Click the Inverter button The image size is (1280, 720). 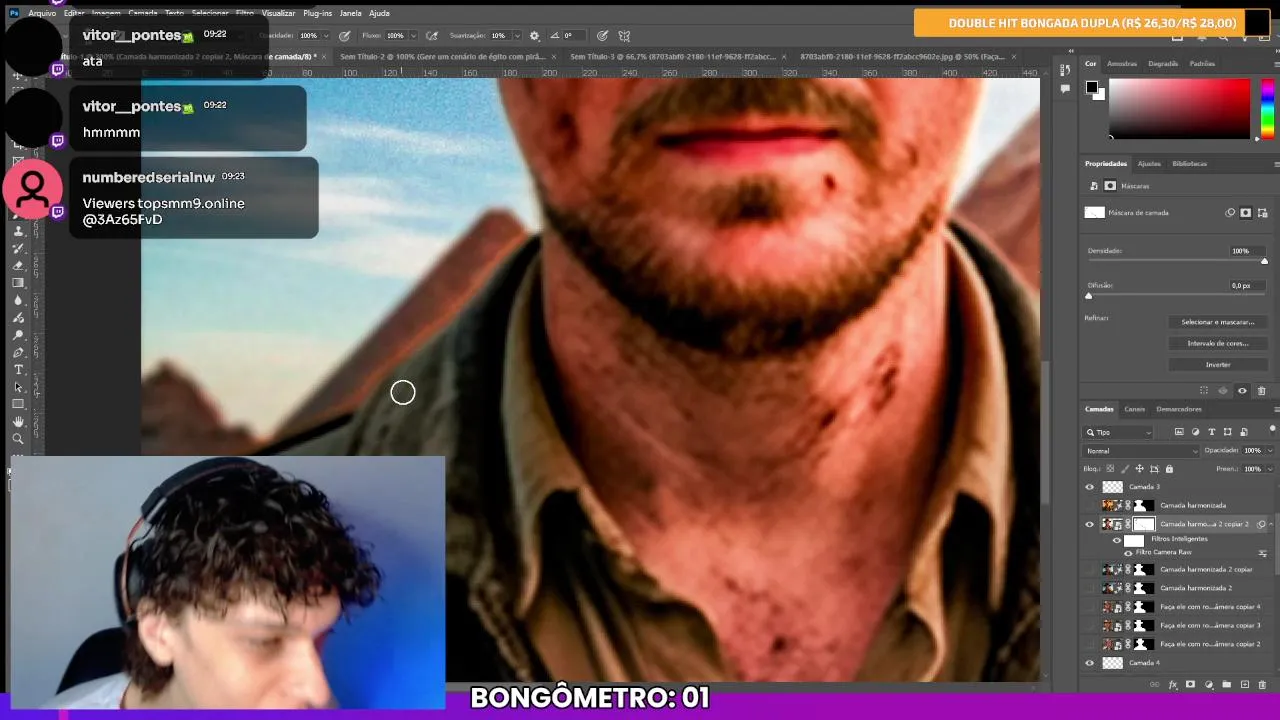point(1217,365)
